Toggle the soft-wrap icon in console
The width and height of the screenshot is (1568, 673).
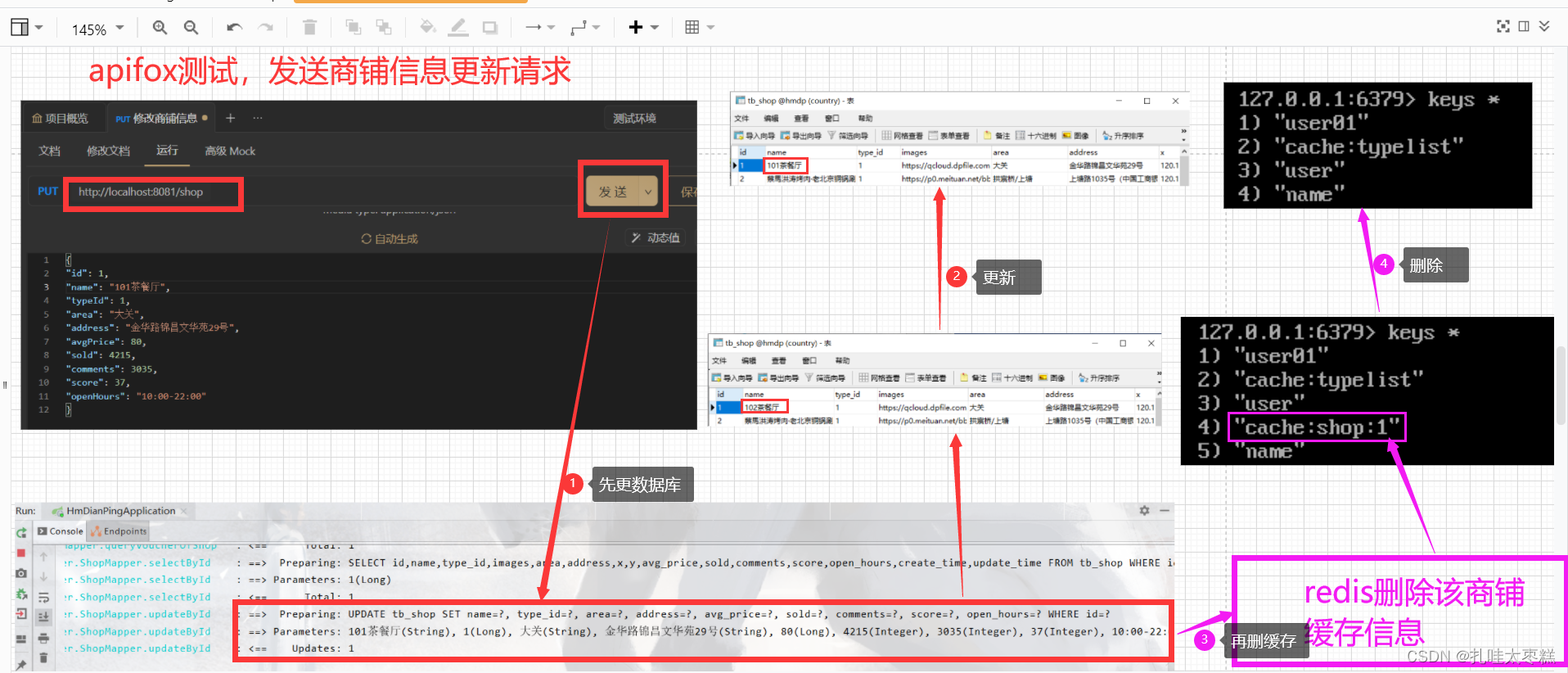(44, 597)
